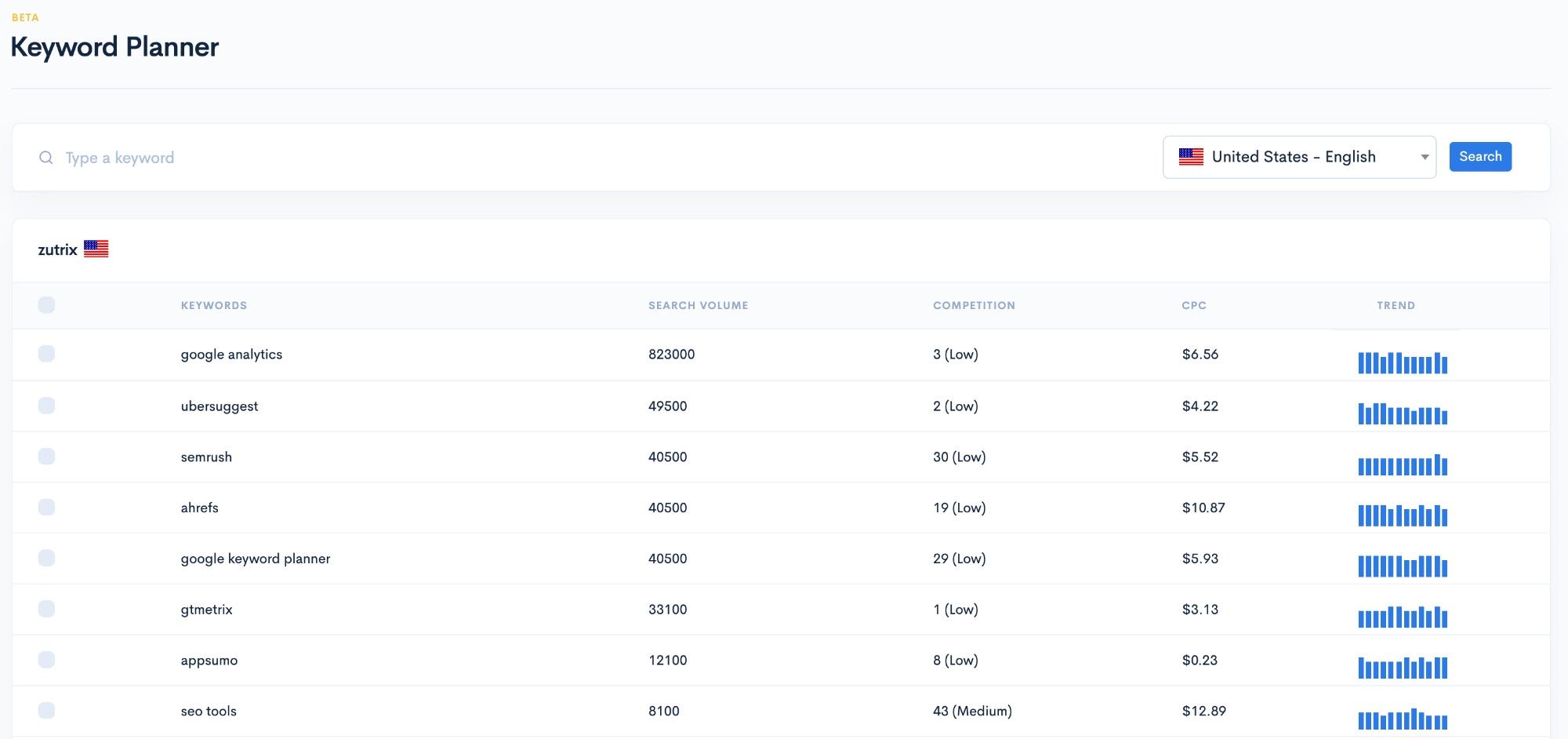This screenshot has width=1568, height=739.
Task: Click the competition value 19 (Low)
Action: tap(960, 508)
